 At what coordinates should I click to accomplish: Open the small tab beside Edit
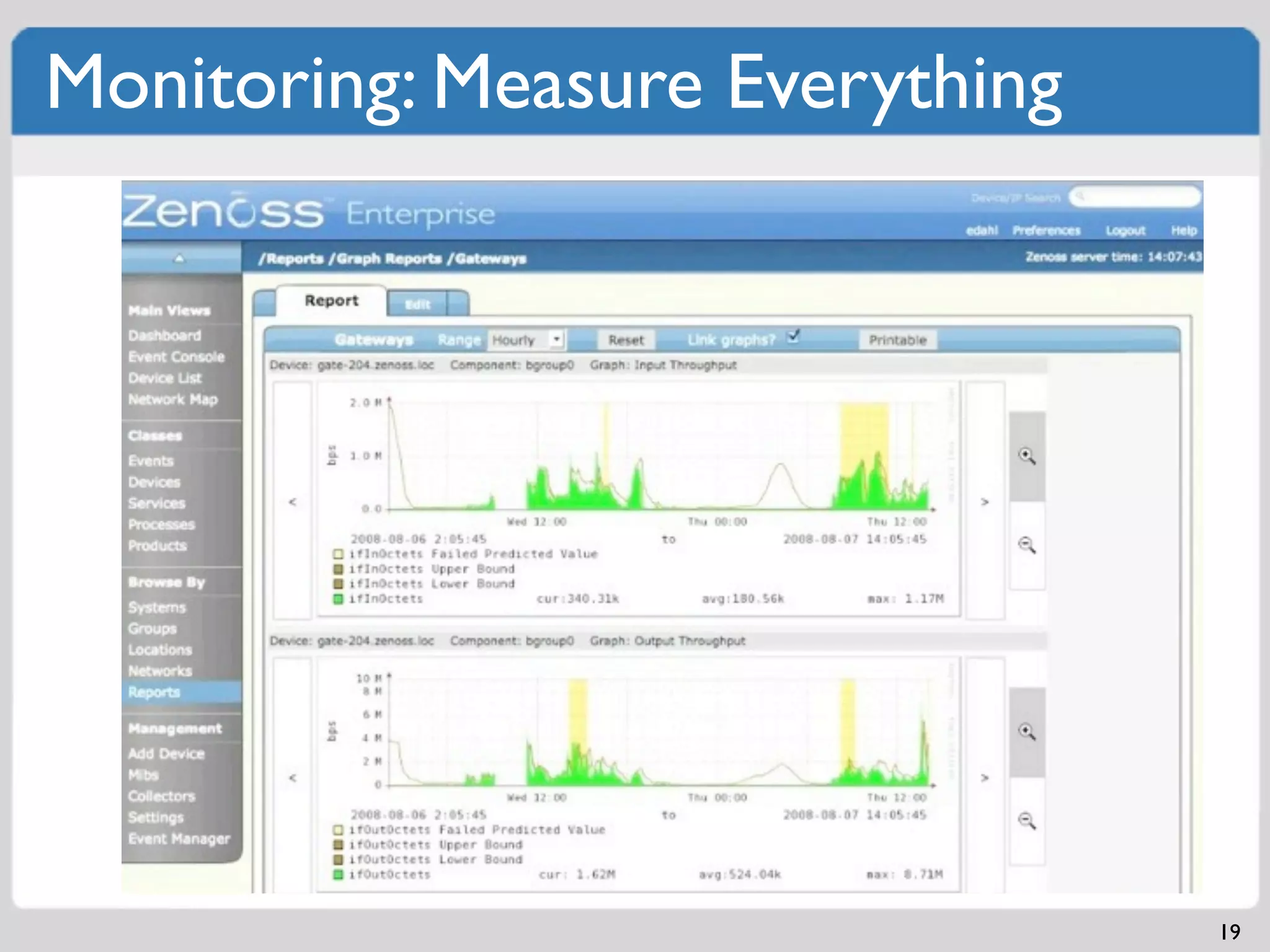tap(458, 304)
